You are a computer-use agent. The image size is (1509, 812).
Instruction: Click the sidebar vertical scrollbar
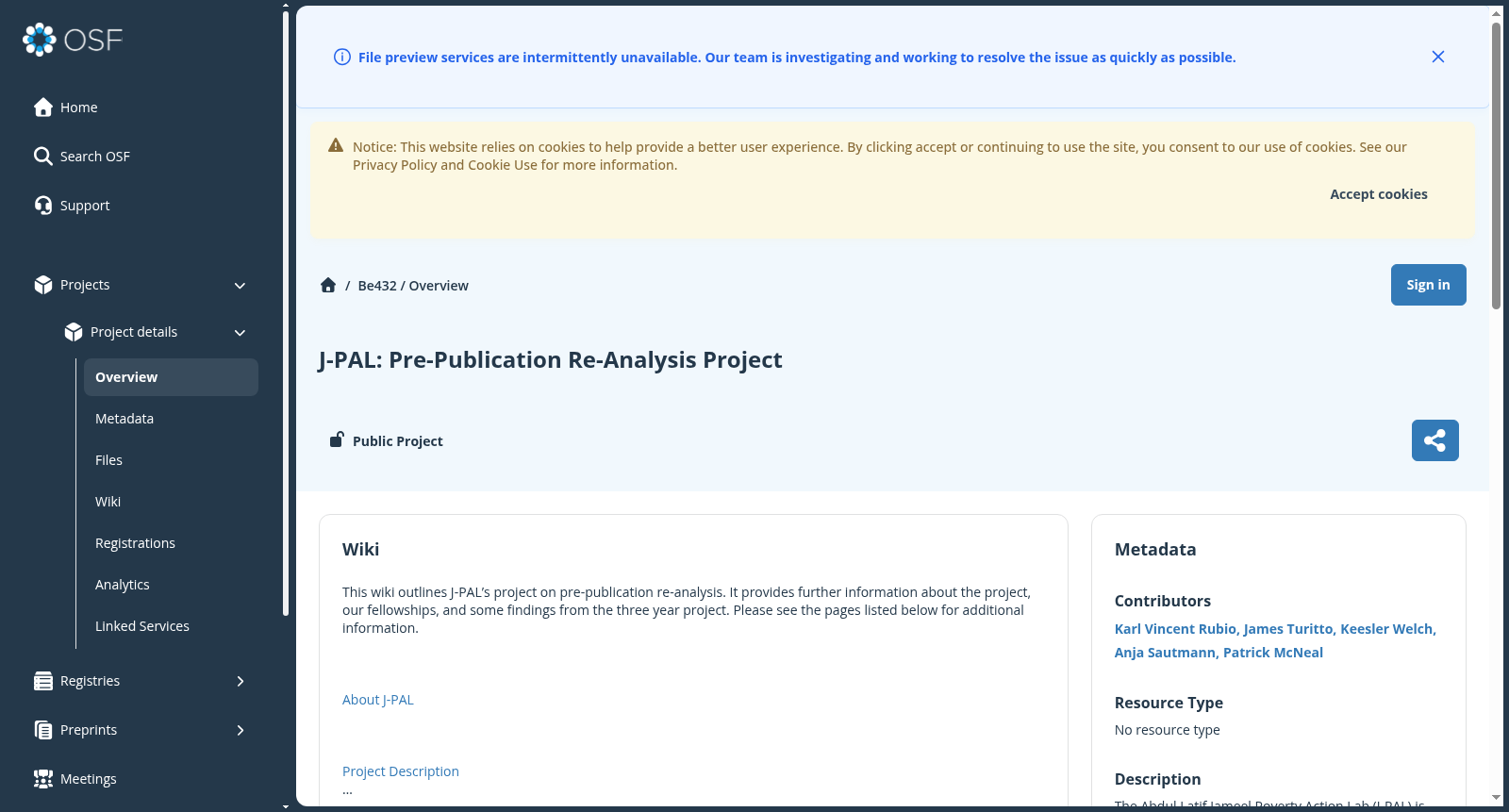[286, 312]
